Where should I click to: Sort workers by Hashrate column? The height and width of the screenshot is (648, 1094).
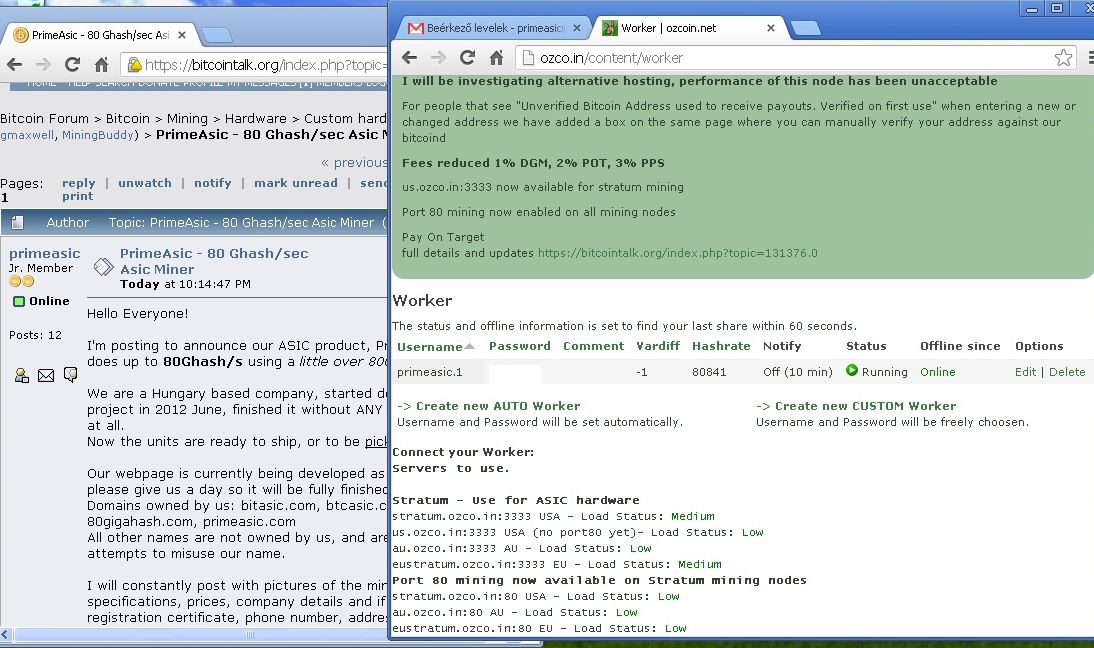tap(721, 346)
